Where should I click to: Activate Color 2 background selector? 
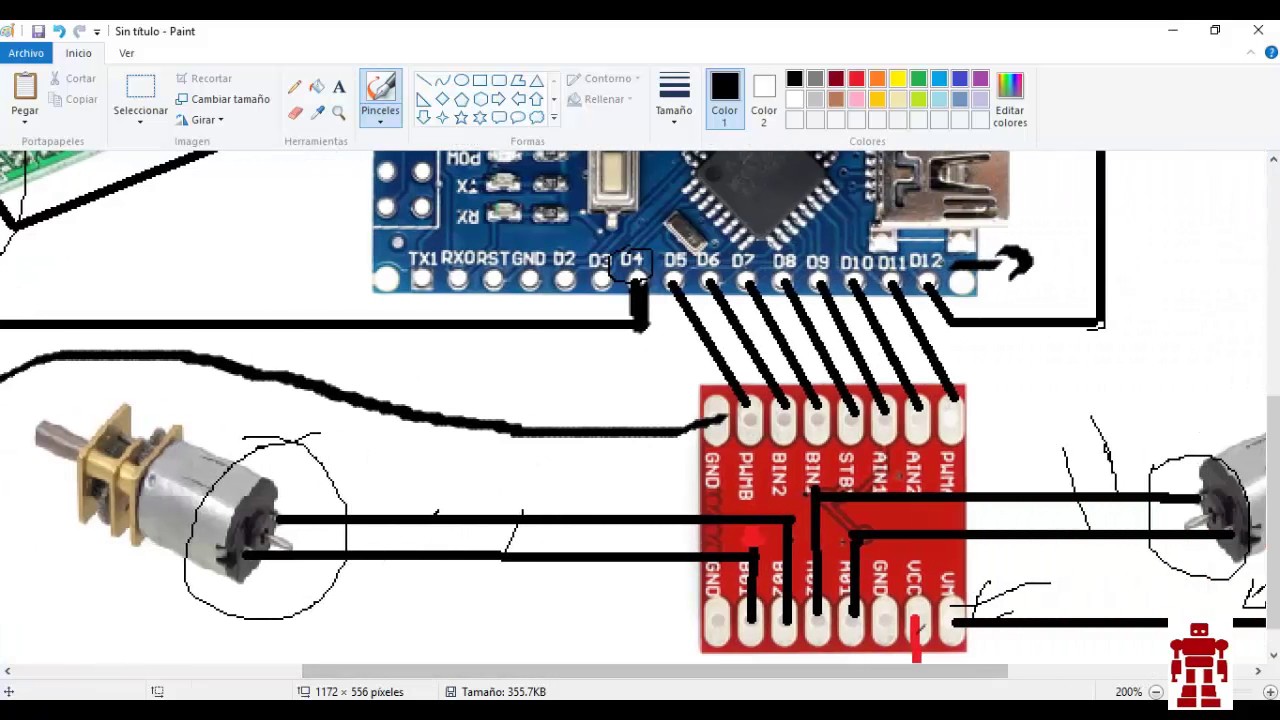764,99
